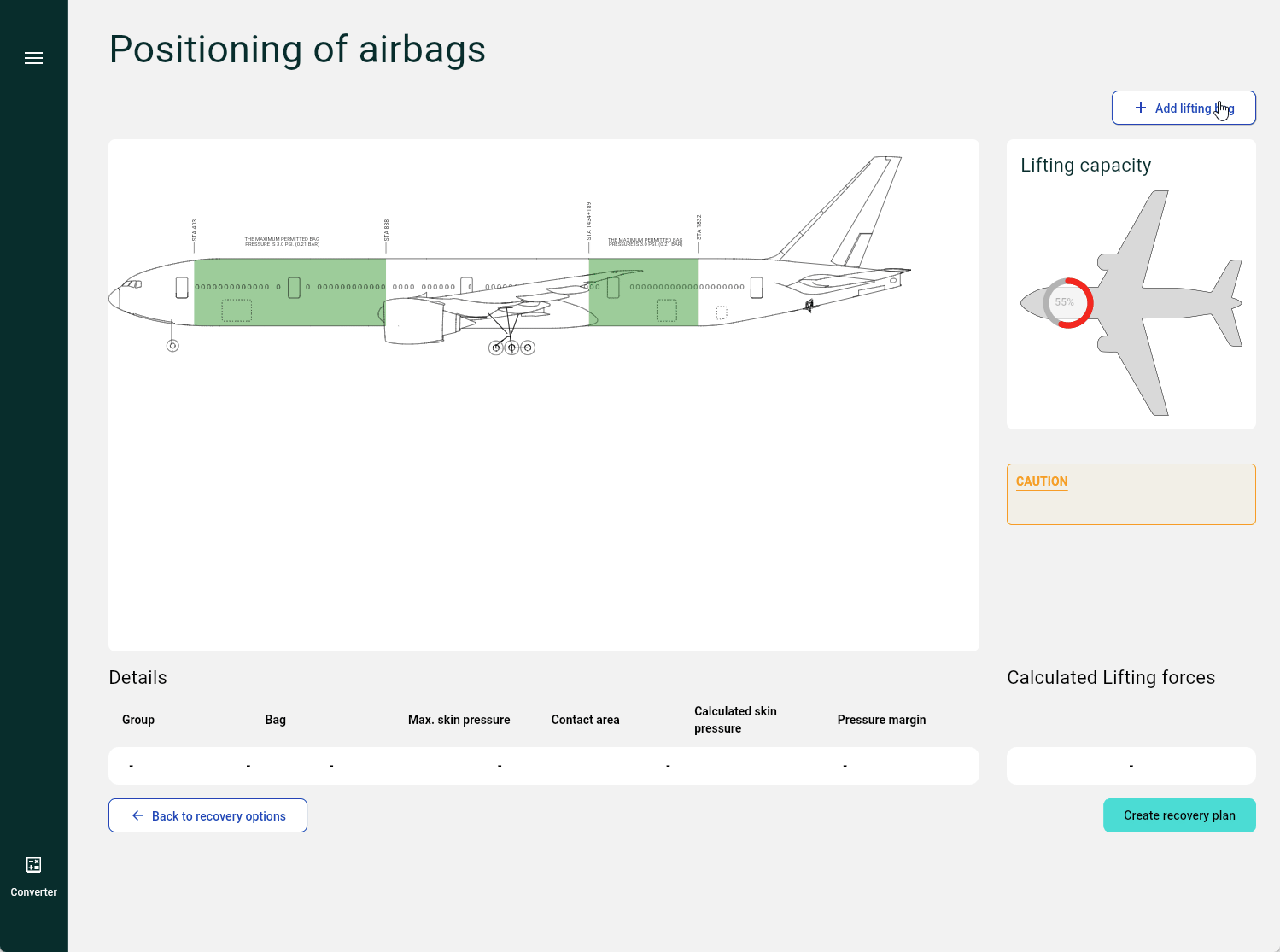1280x952 pixels.
Task: Click the back arrow icon
Action: tap(137, 815)
